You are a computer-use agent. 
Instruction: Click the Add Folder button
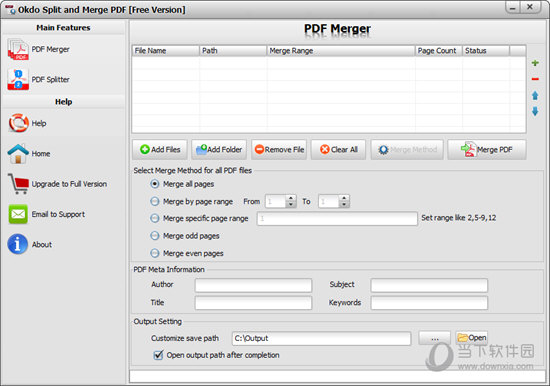pyautogui.click(x=219, y=149)
